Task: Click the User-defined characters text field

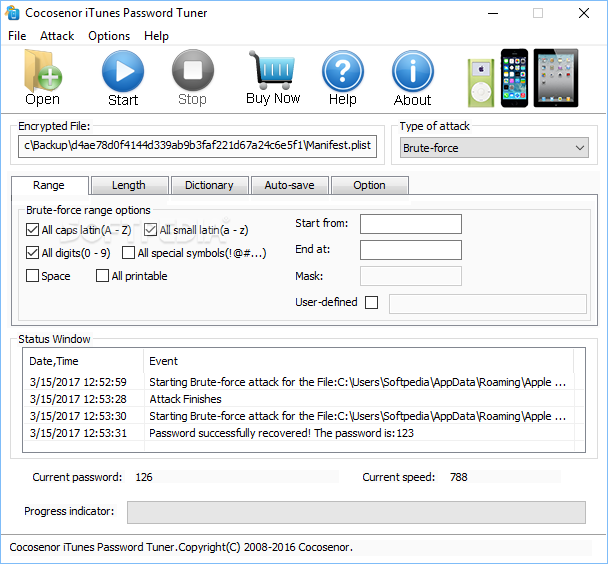Action: 488,304
